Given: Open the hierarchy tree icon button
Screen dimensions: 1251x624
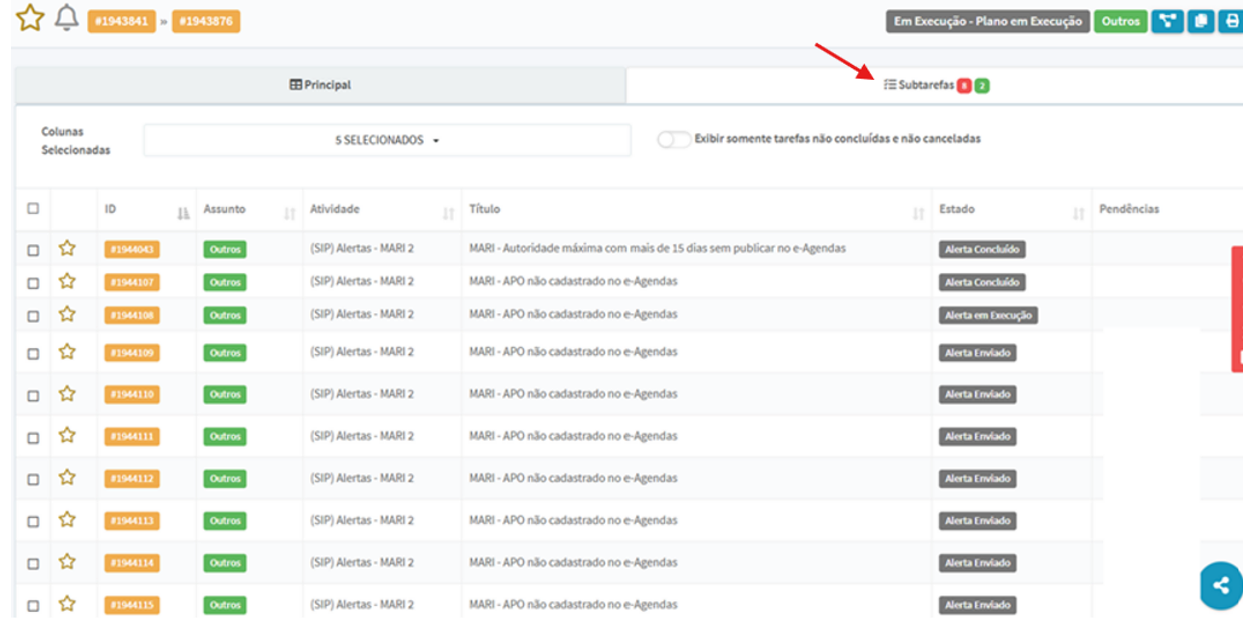Looking at the screenshot, I should click(1167, 21).
